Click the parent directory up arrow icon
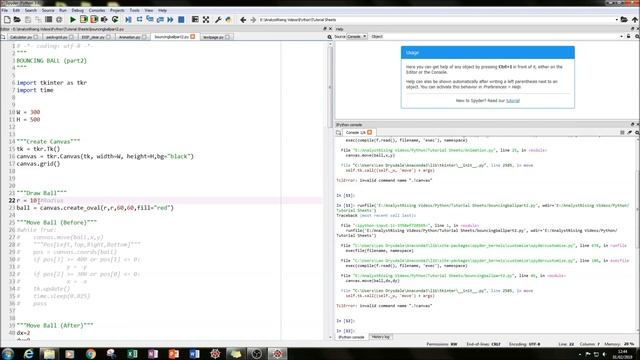The height and width of the screenshot is (360, 640). (635, 19)
